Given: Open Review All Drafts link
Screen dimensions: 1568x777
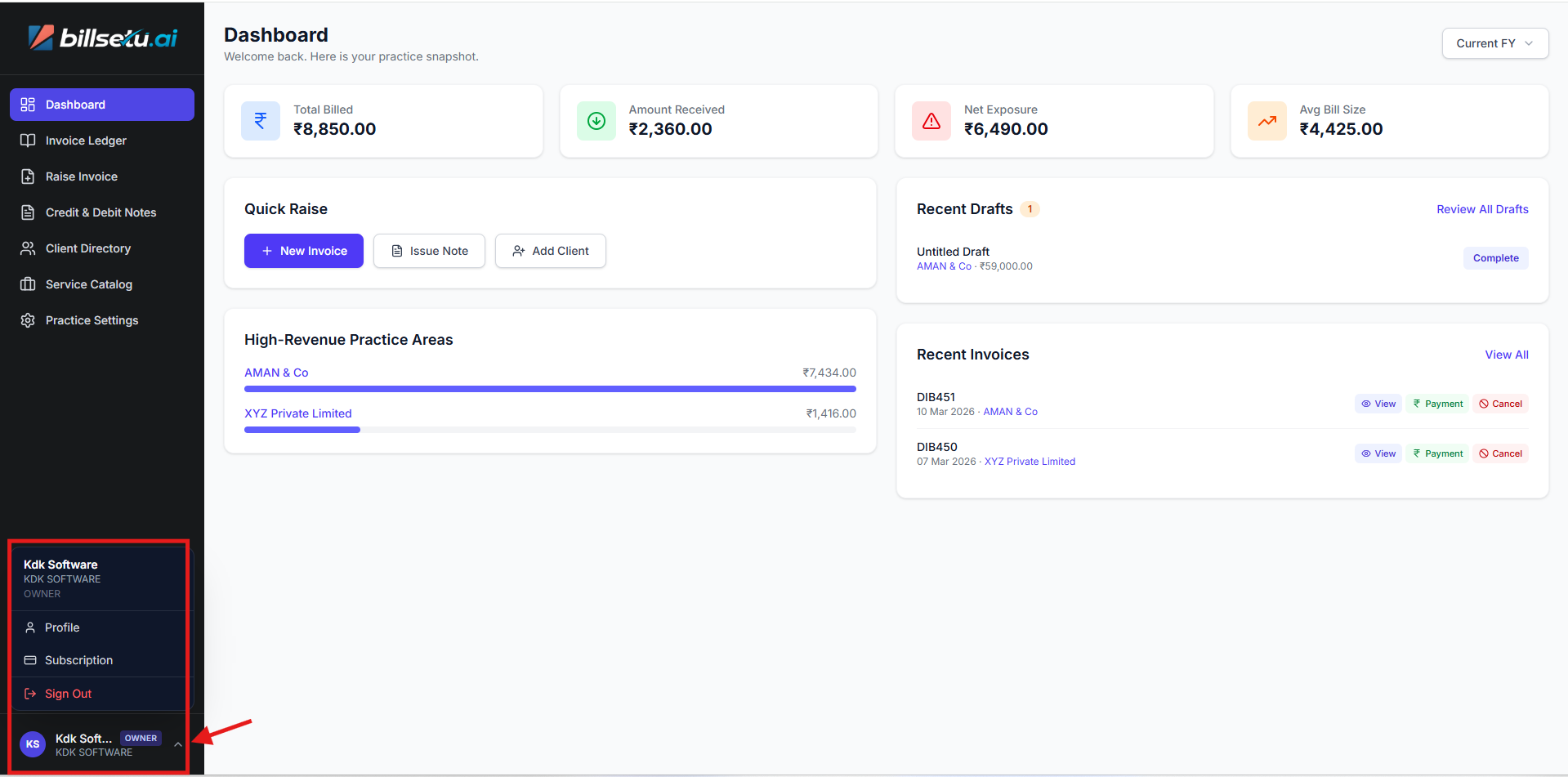Looking at the screenshot, I should coord(1482,209).
